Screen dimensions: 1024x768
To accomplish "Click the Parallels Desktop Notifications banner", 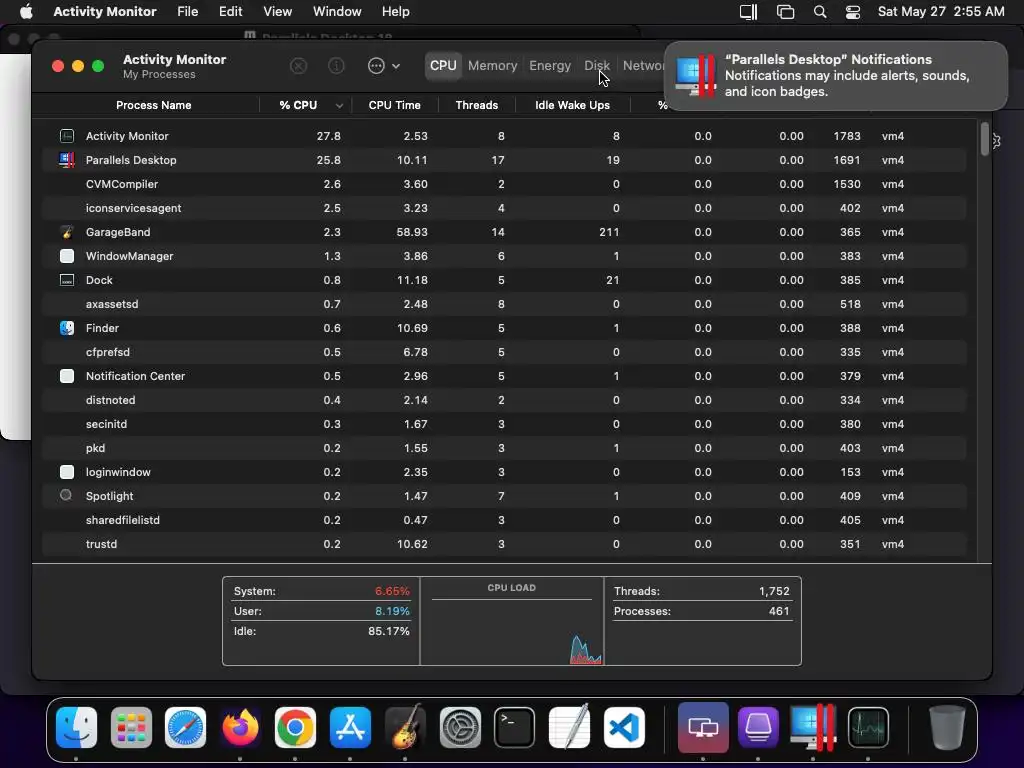I will point(836,76).
